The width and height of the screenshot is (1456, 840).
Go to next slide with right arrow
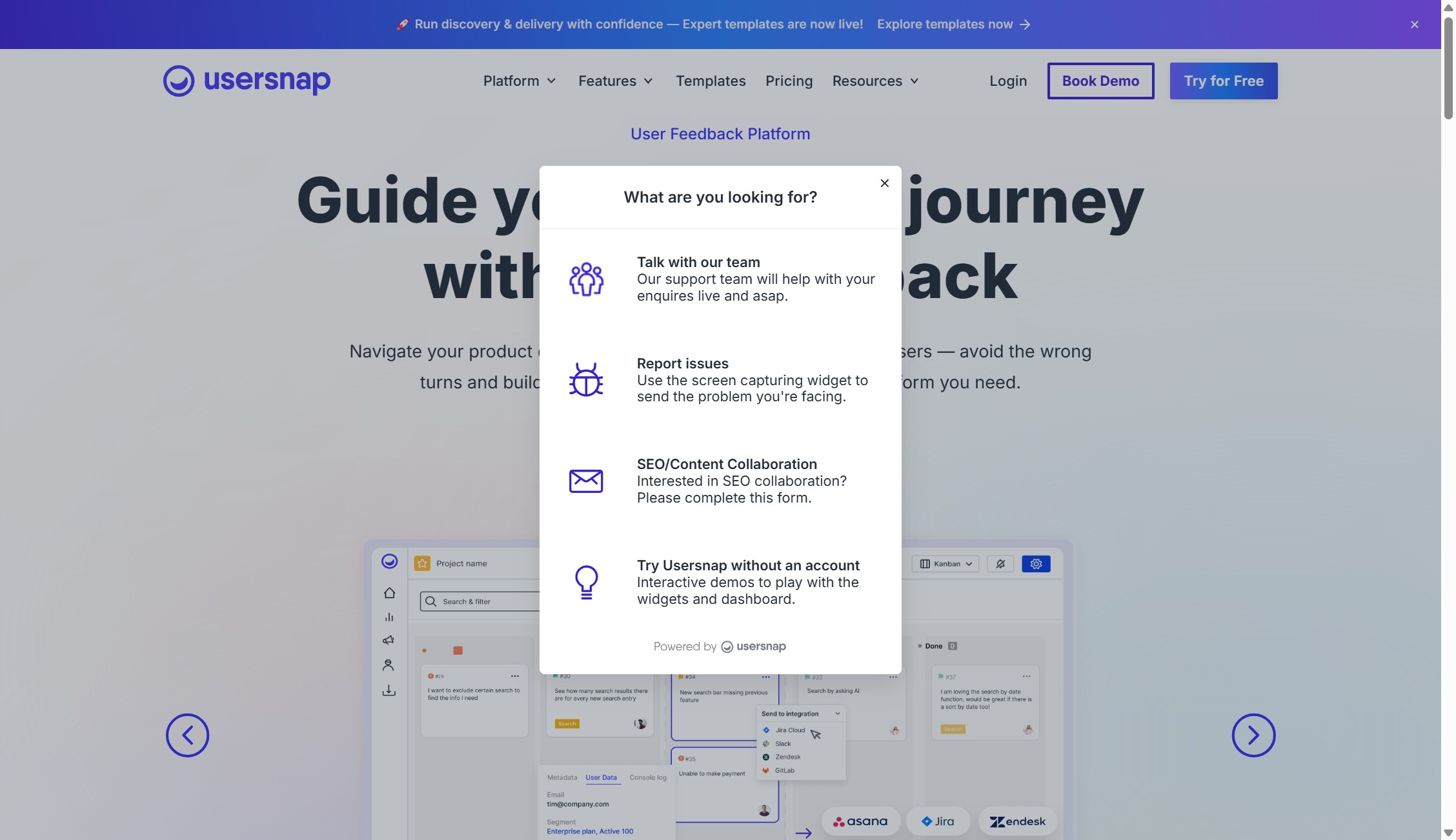[1253, 735]
